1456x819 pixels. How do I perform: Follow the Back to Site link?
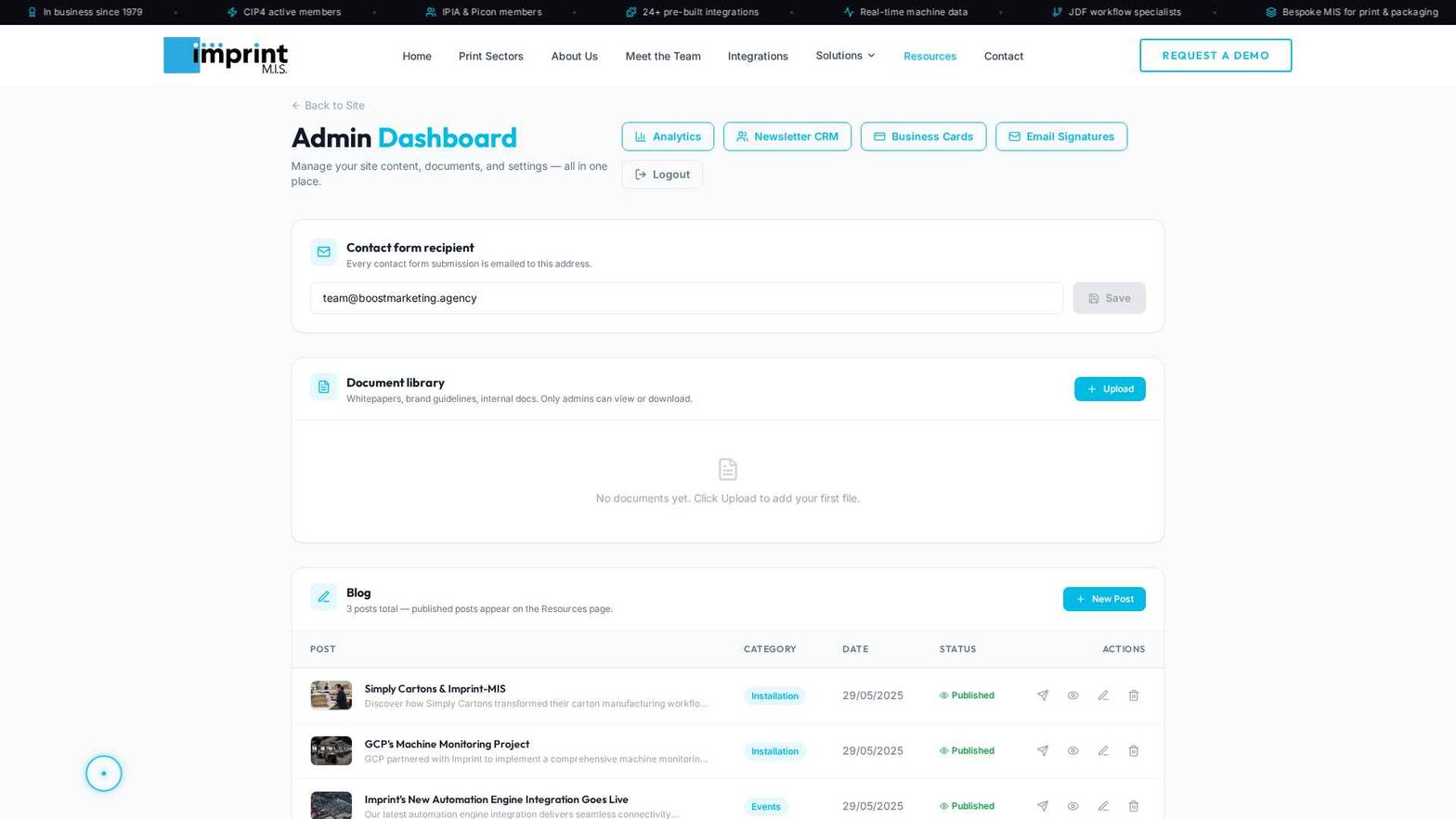coord(328,106)
